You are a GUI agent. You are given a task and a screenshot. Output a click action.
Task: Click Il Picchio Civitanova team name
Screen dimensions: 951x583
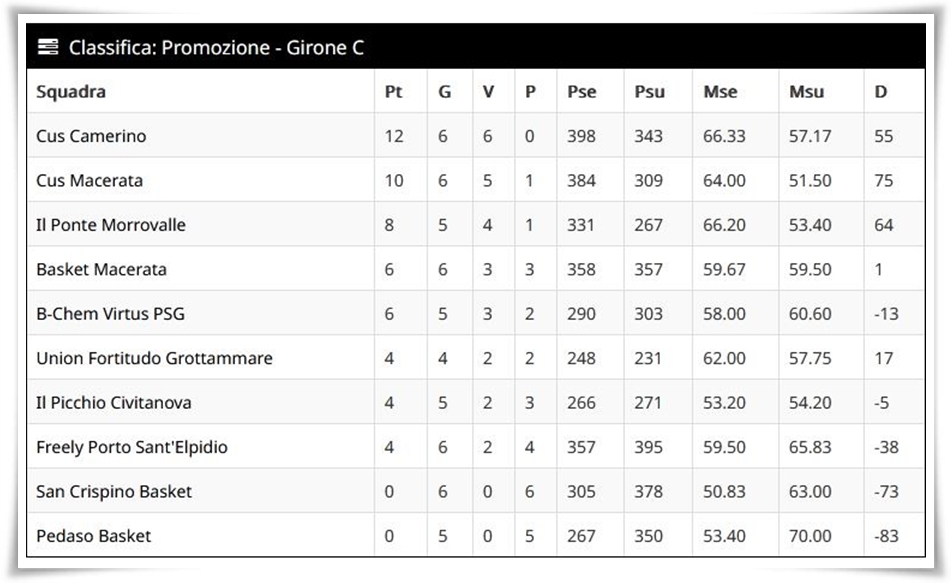[x=113, y=402]
